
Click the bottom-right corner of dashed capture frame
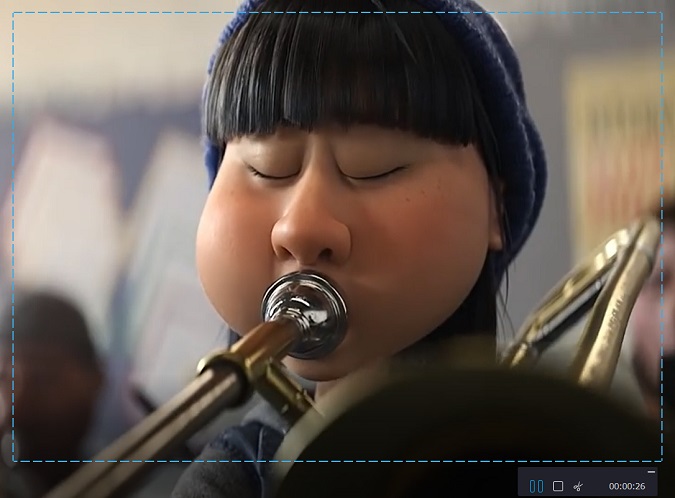(661, 461)
